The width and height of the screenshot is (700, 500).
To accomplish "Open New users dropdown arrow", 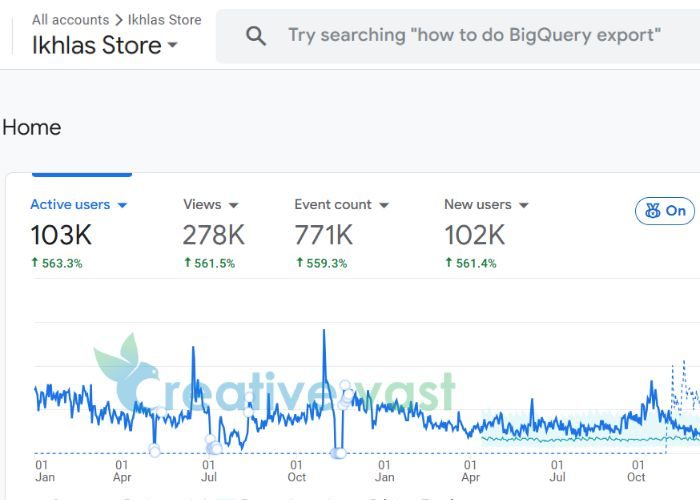I will [524, 205].
